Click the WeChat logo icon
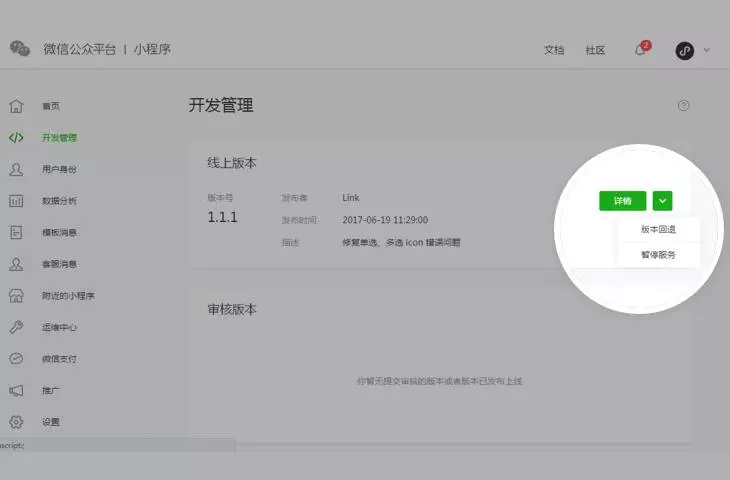This screenshot has height=480, width=730. [x=20, y=48]
